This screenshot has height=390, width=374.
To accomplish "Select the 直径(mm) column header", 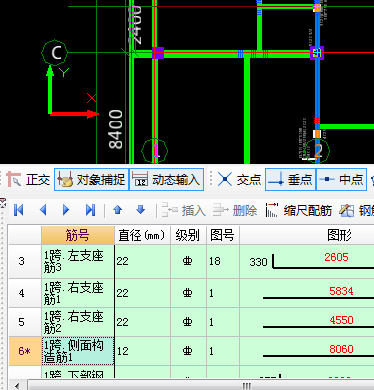I will click(x=142, y=235).
